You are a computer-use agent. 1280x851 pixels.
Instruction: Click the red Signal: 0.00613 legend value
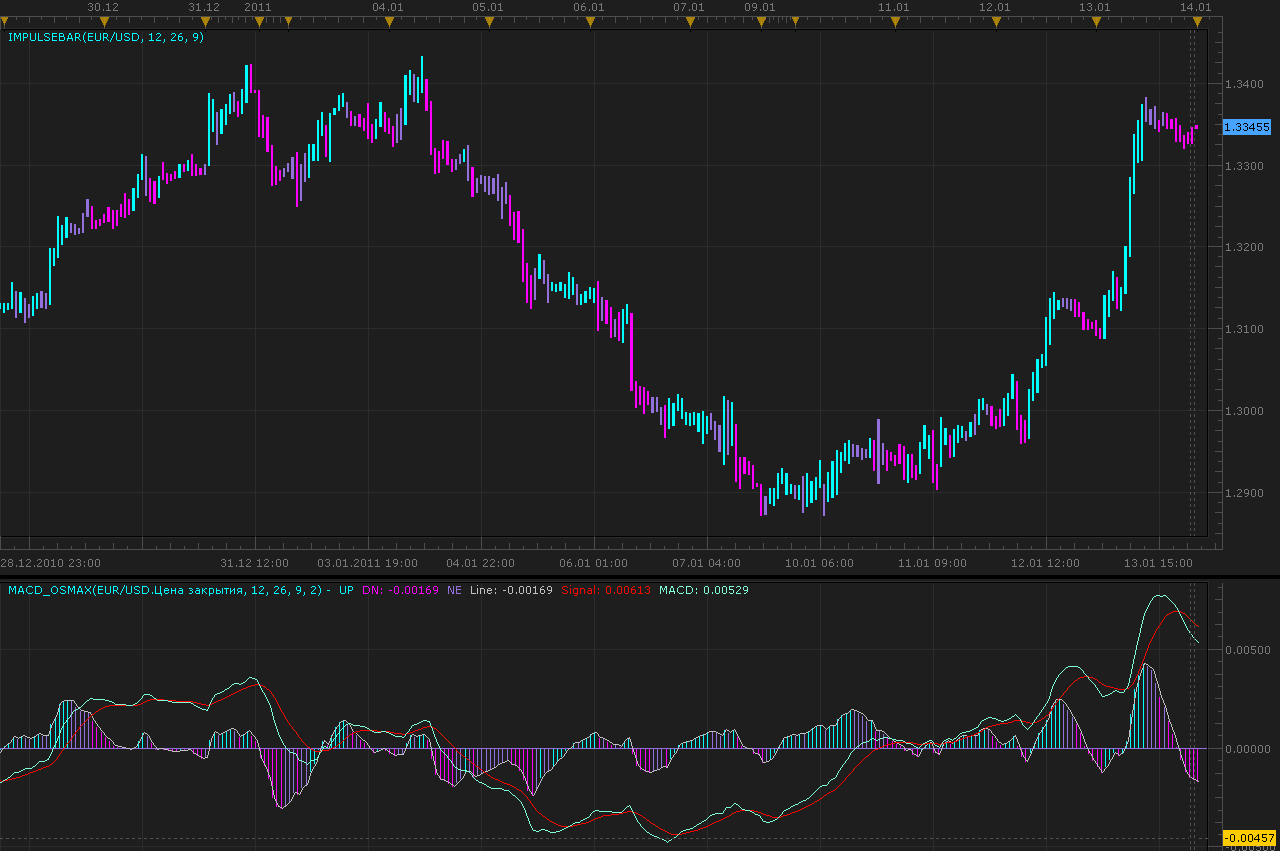[606, 590]
